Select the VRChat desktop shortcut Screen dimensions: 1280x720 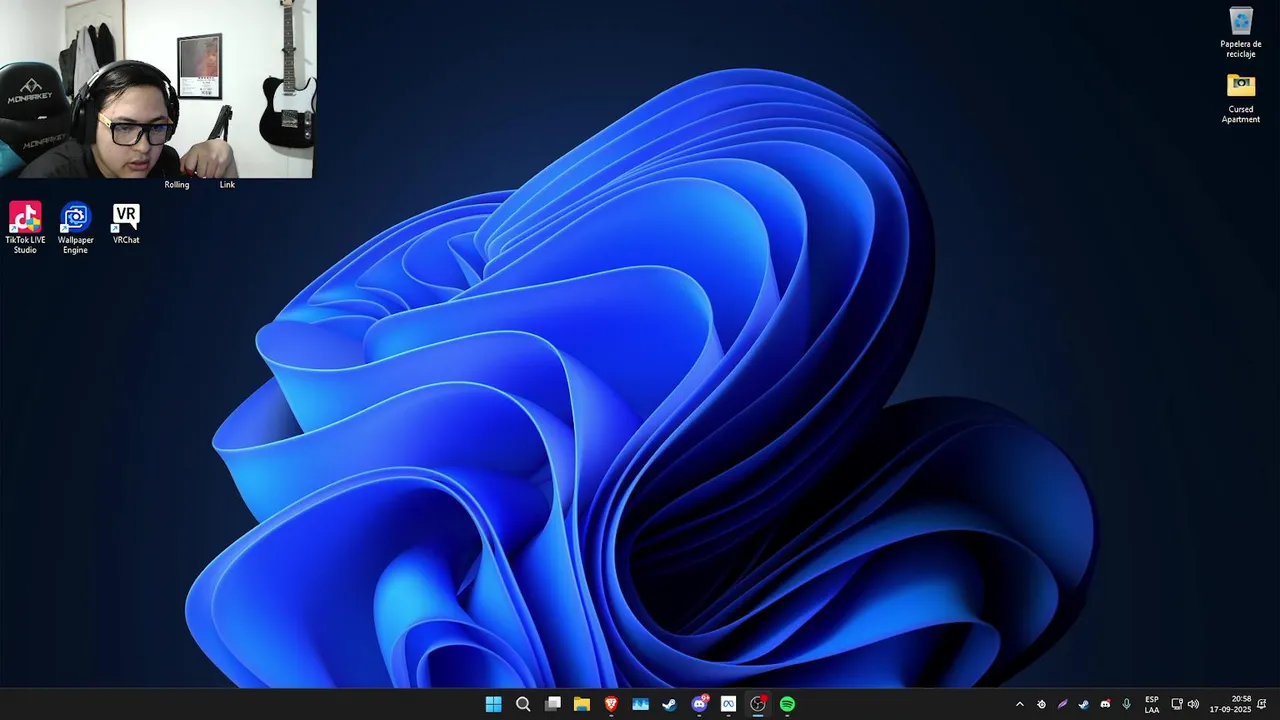pos(126,224)
